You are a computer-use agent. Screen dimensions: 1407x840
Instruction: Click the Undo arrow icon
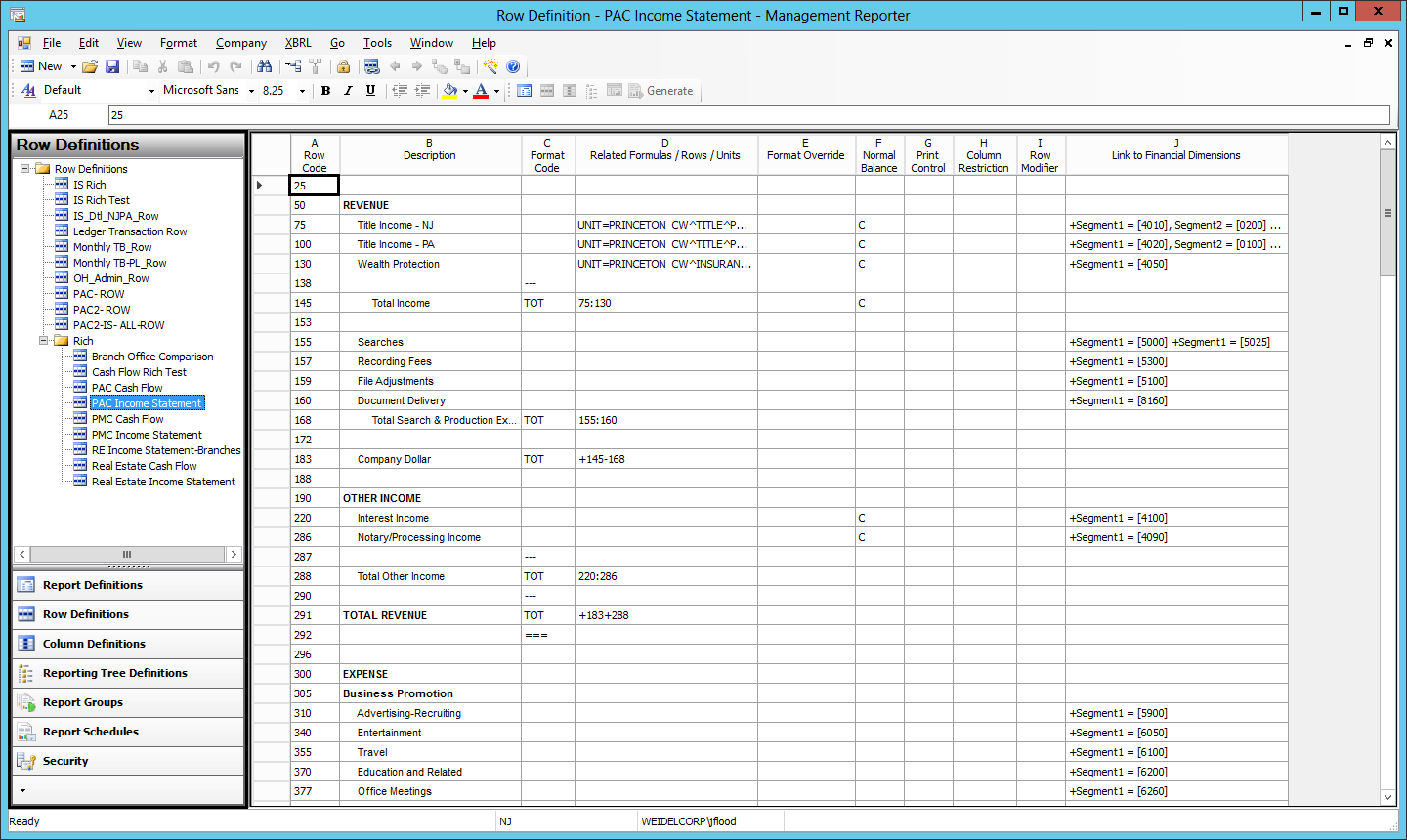[x=213, y=66]
